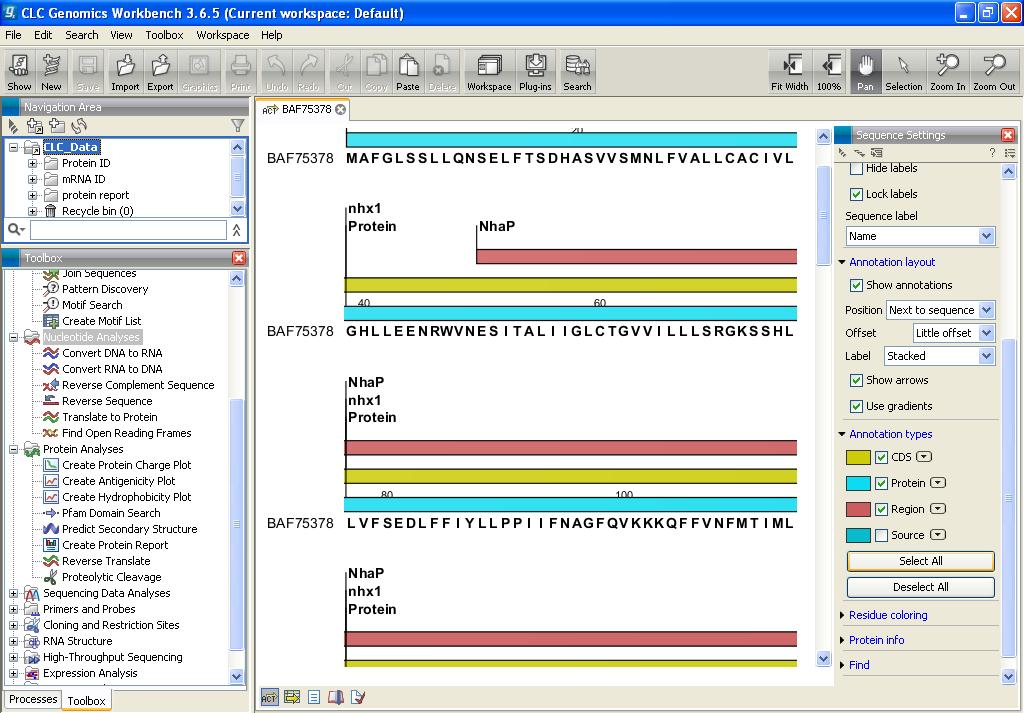
Task: Click the Deselect All button
Action: click(x=920, y=587)
